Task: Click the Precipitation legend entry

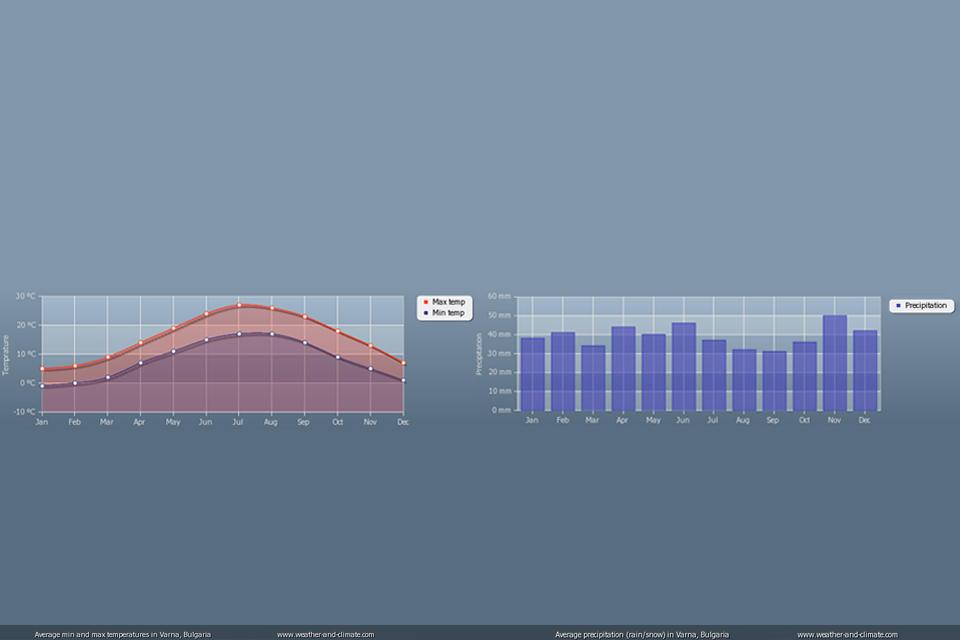Action: [925, 305]
